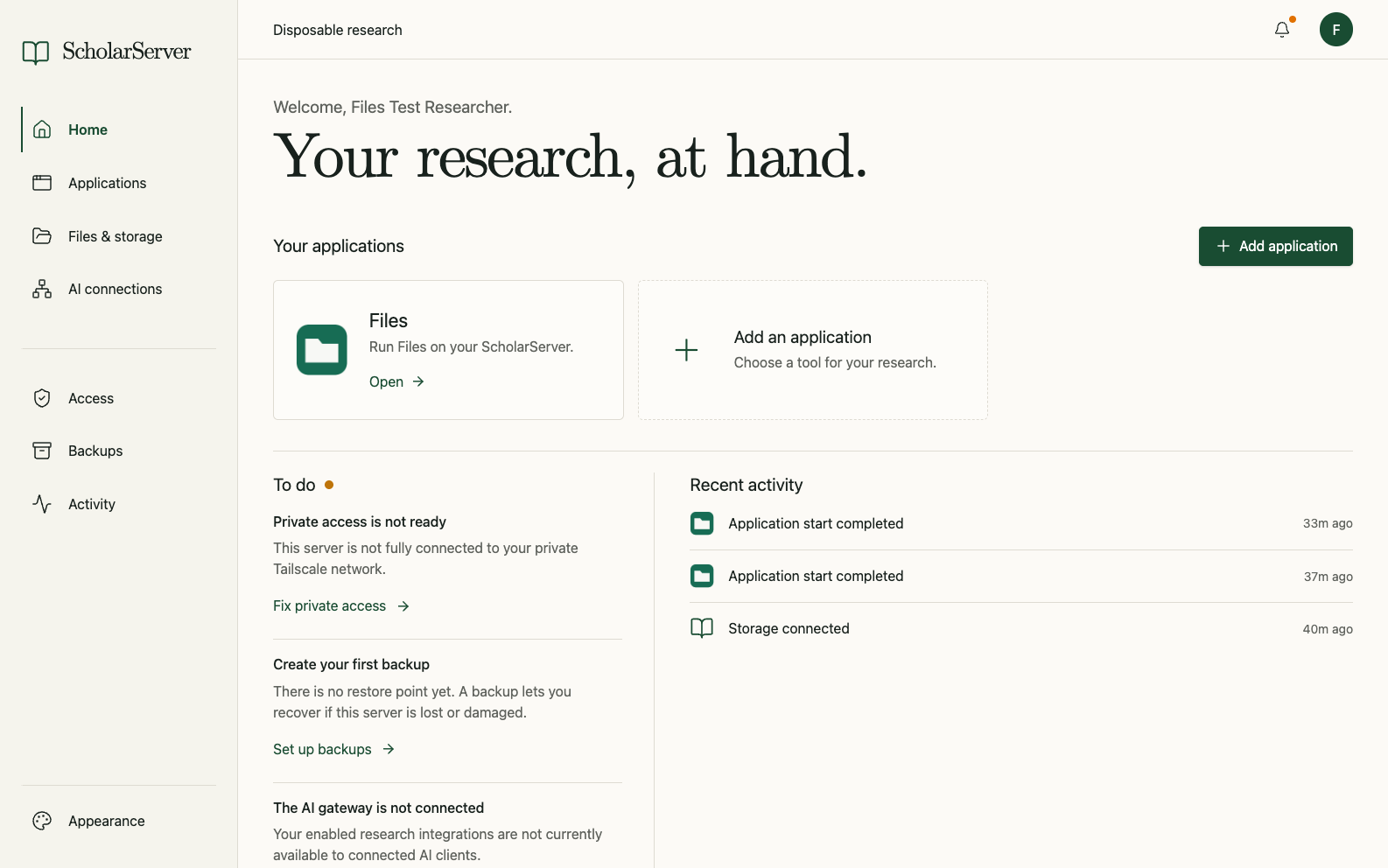
Task: Click the folder icon beside the 33m ago activity
Action: pyautogui.click(x=702, y=523)
